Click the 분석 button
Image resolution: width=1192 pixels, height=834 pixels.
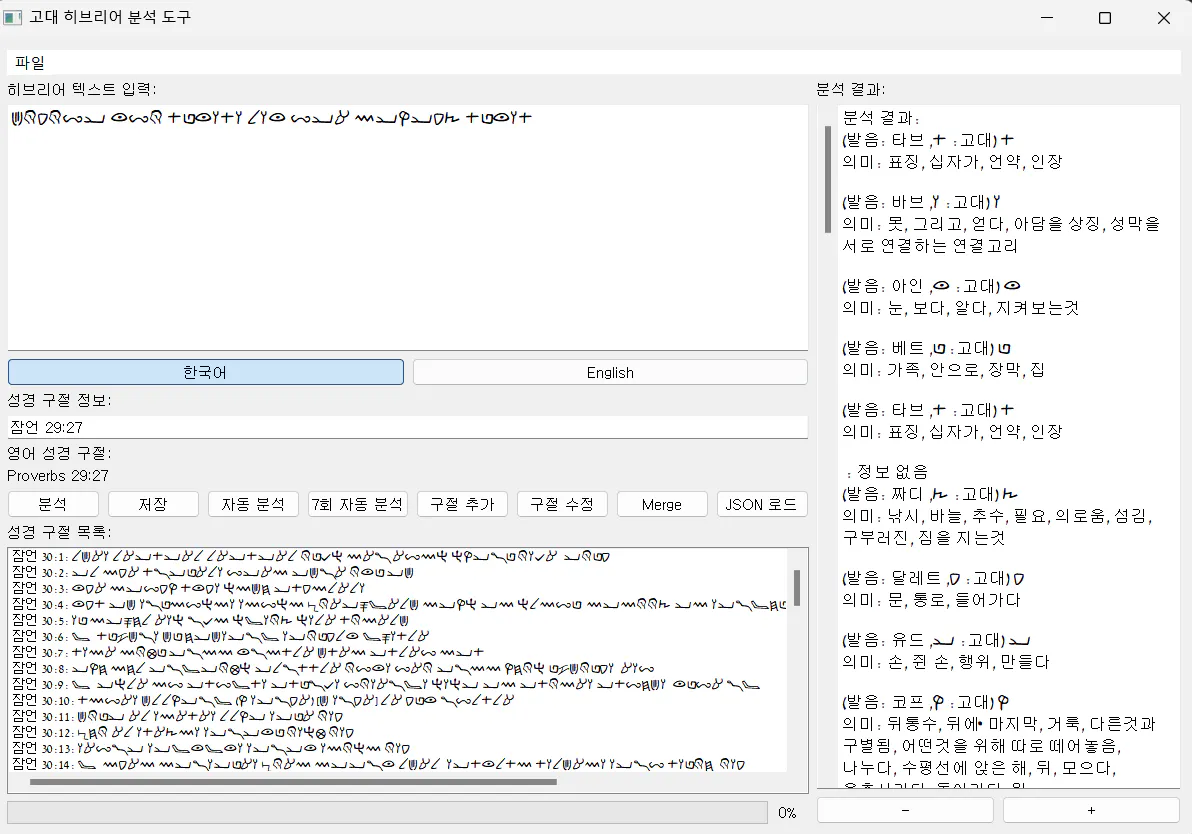[52, 504]
